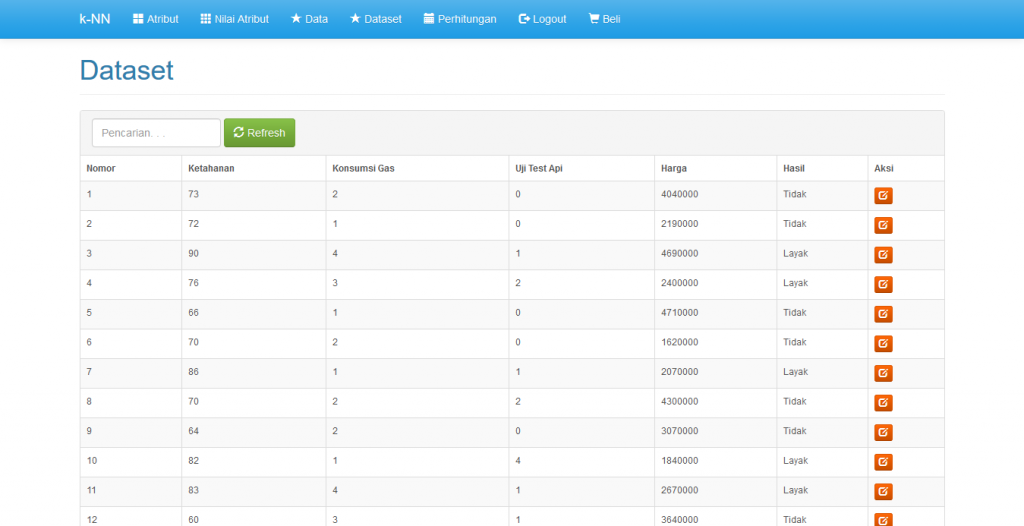This screenshot has width=1024, height=526.
Task: Select the harga value 2190000
Action: [x=679, y=223]
